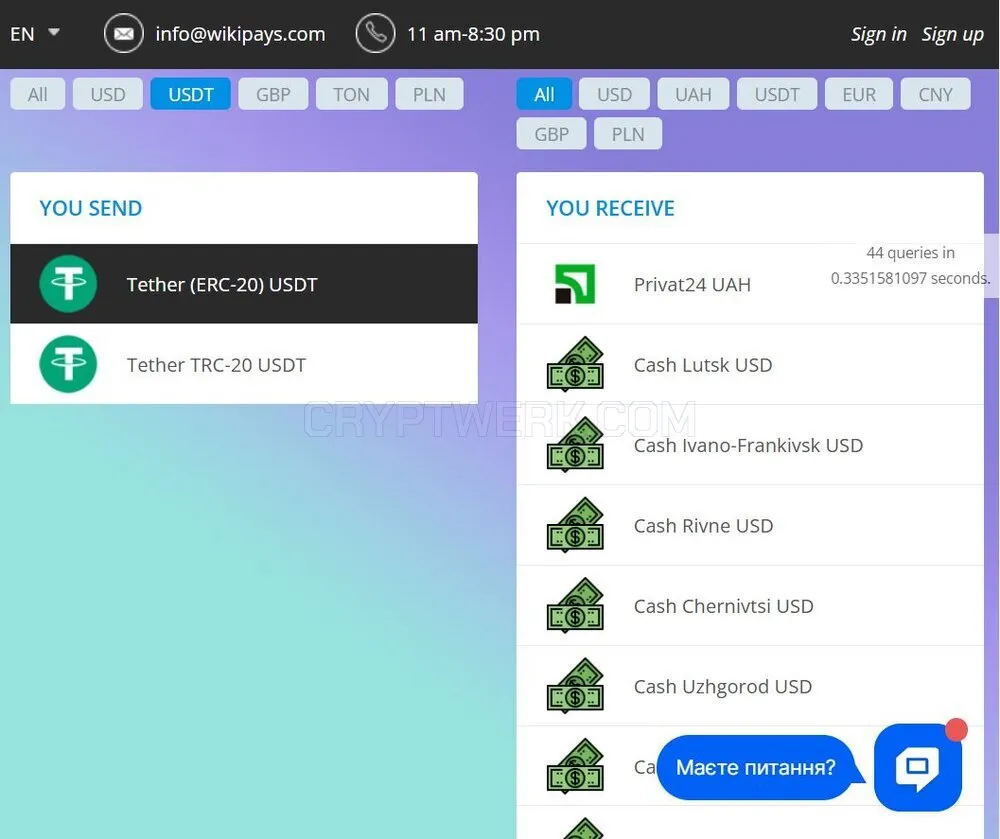Filter receive currencies by CNY
This screenshot has height=839, width=1000.
click(936, 94)
